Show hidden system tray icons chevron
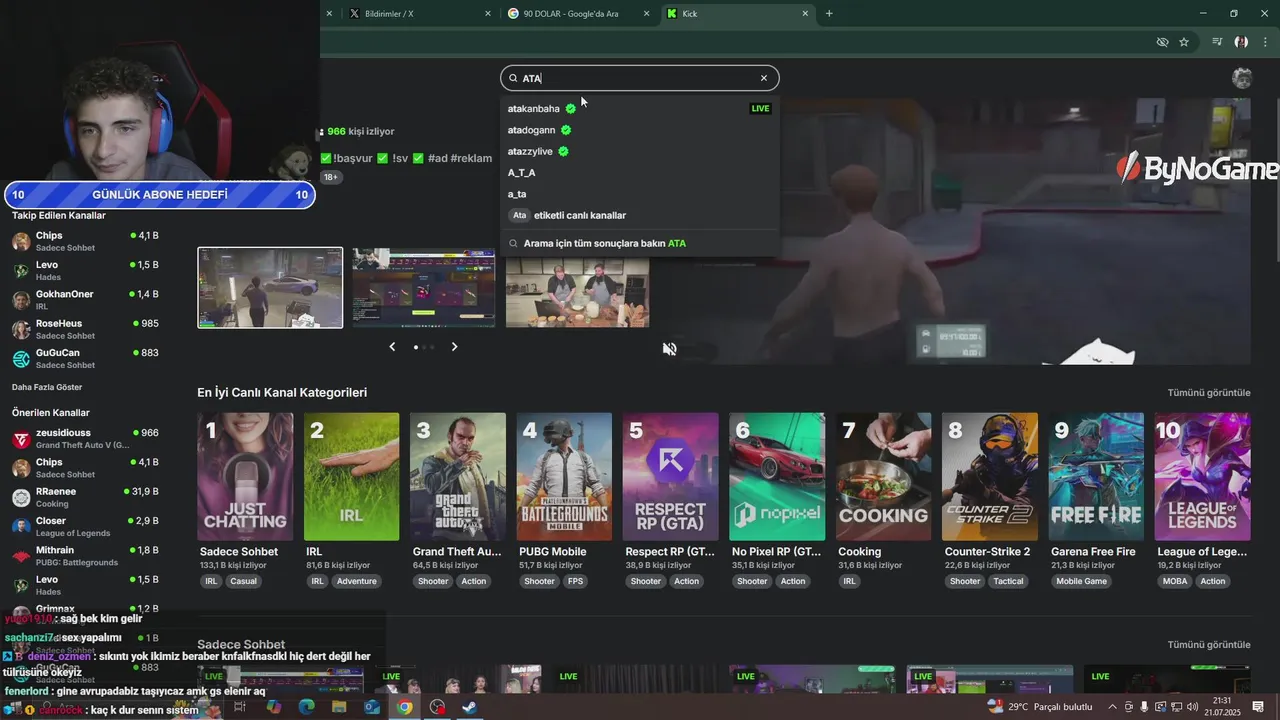Image resolution: width=1280 pixels, height=720 pixels. click(1112, 707)
